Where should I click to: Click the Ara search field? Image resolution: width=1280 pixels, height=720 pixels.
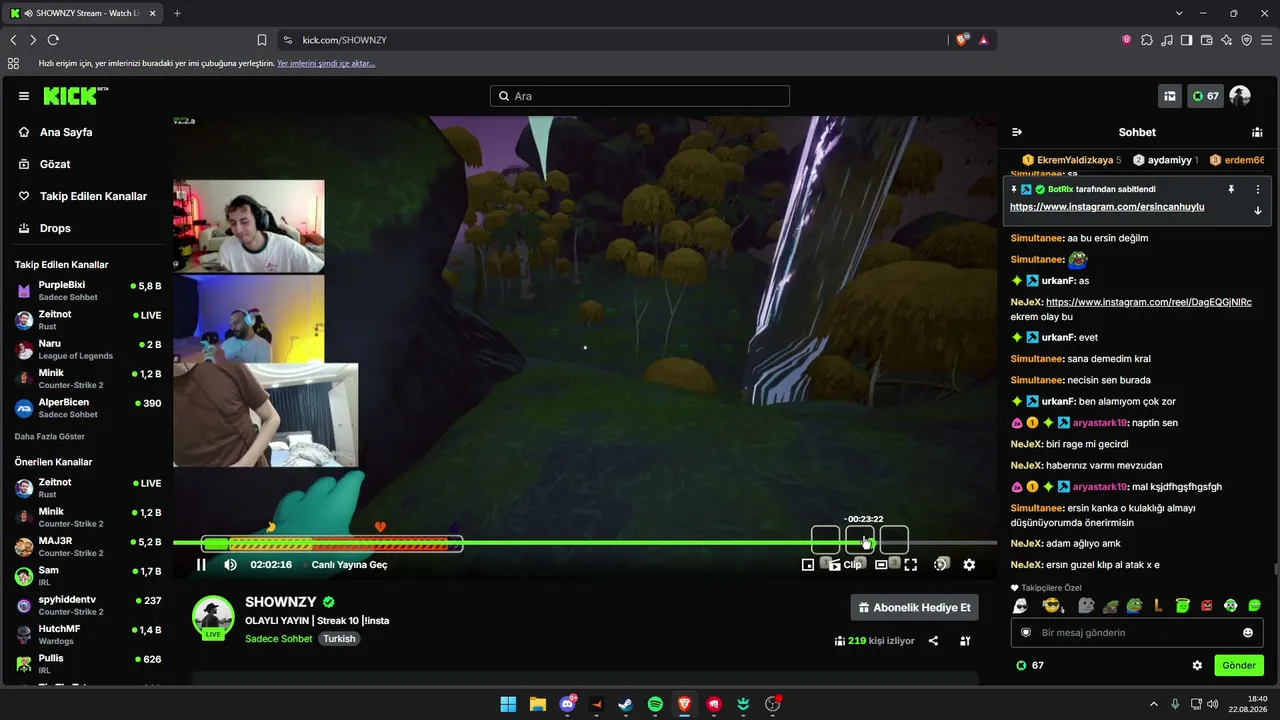(x=640, y=96)
